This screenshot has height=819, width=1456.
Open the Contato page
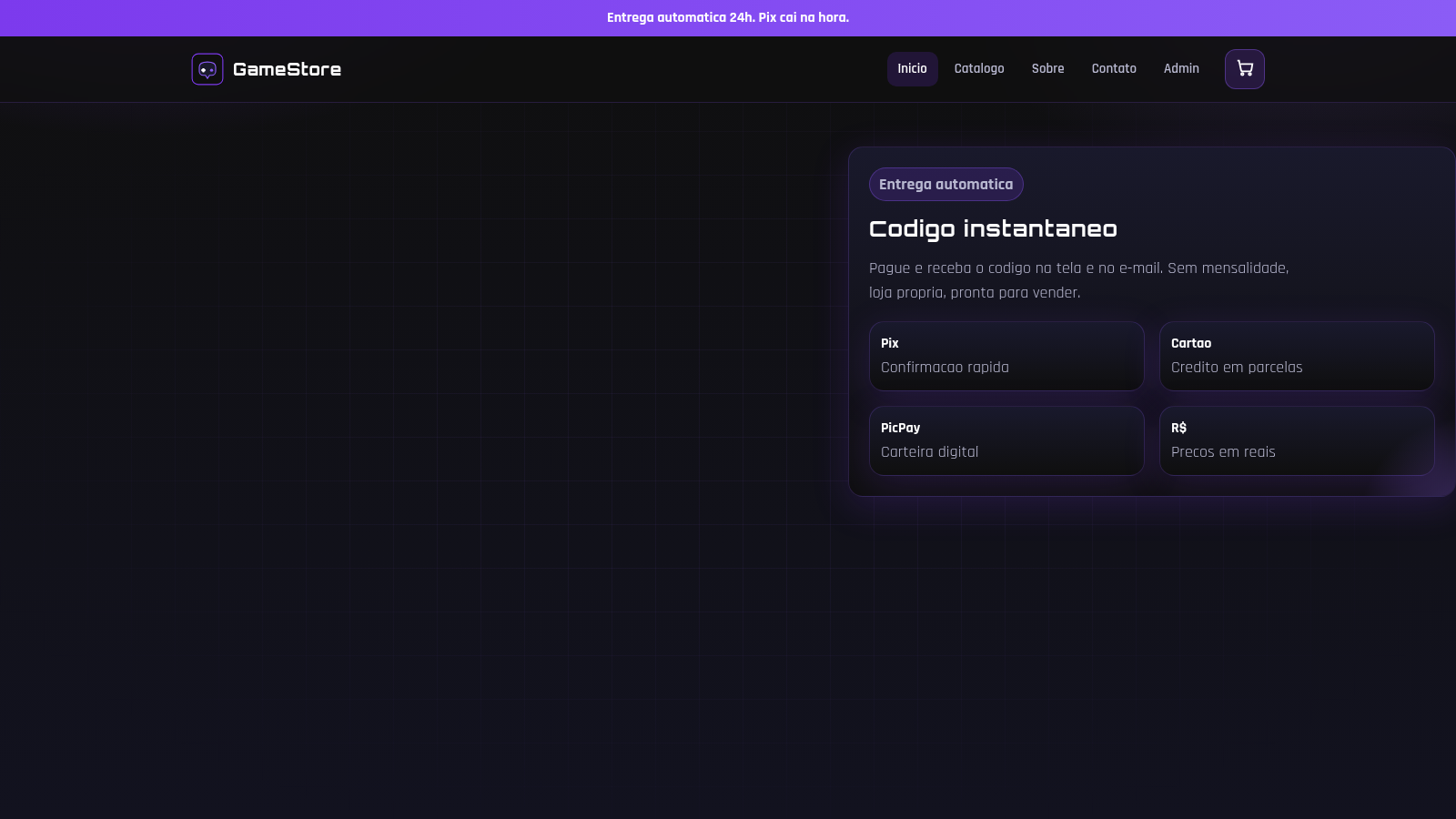[x=1114, y=69]
